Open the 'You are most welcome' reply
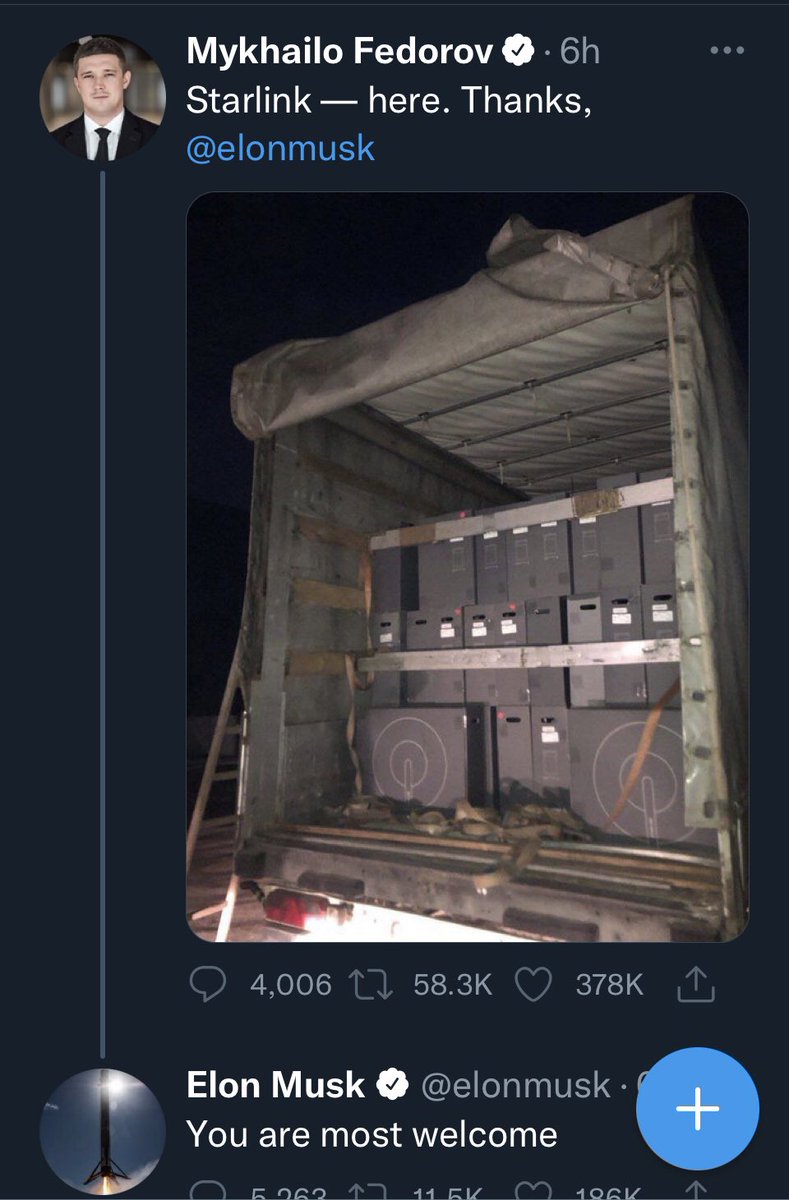789x1200 pixels. (x=372, y=1134)
